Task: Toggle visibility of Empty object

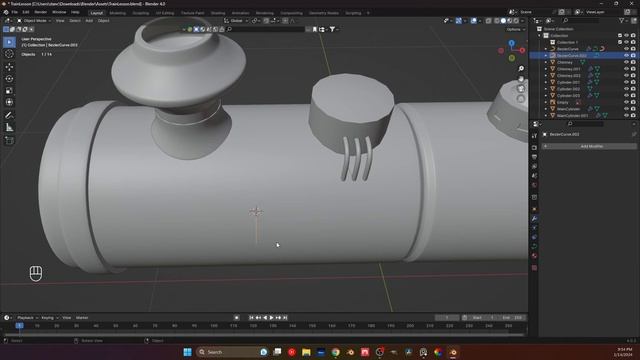Action: (626, 102)
